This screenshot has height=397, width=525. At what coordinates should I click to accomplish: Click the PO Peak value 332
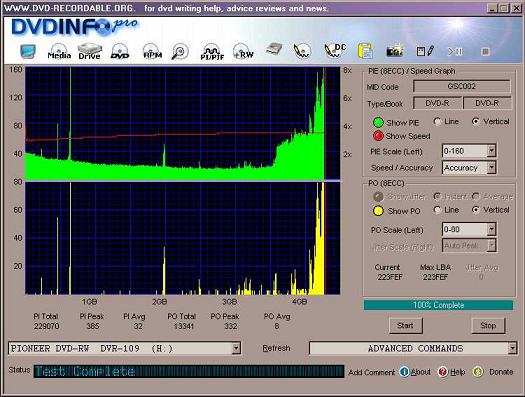click(x=230, y=326)
